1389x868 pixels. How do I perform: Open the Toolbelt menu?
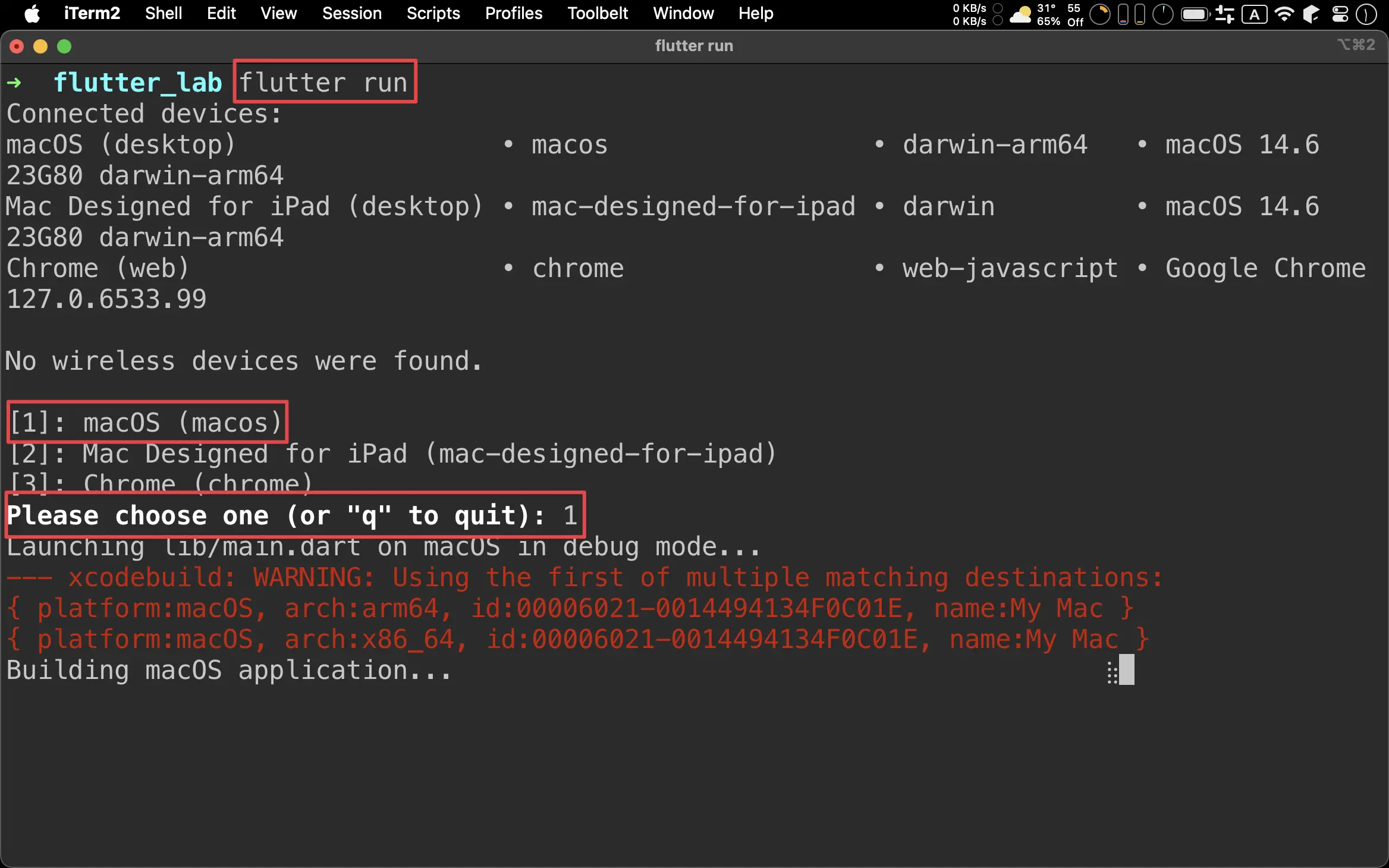tap(597, 14)
